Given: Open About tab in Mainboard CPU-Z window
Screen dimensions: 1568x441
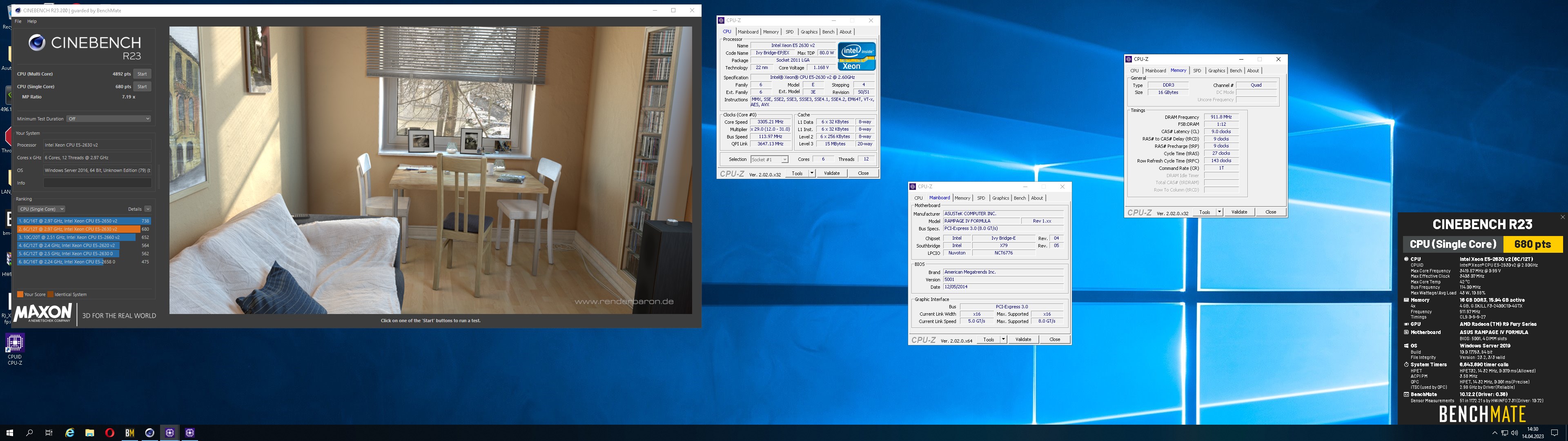Looking at the screenshot, I should [1037, 198].
